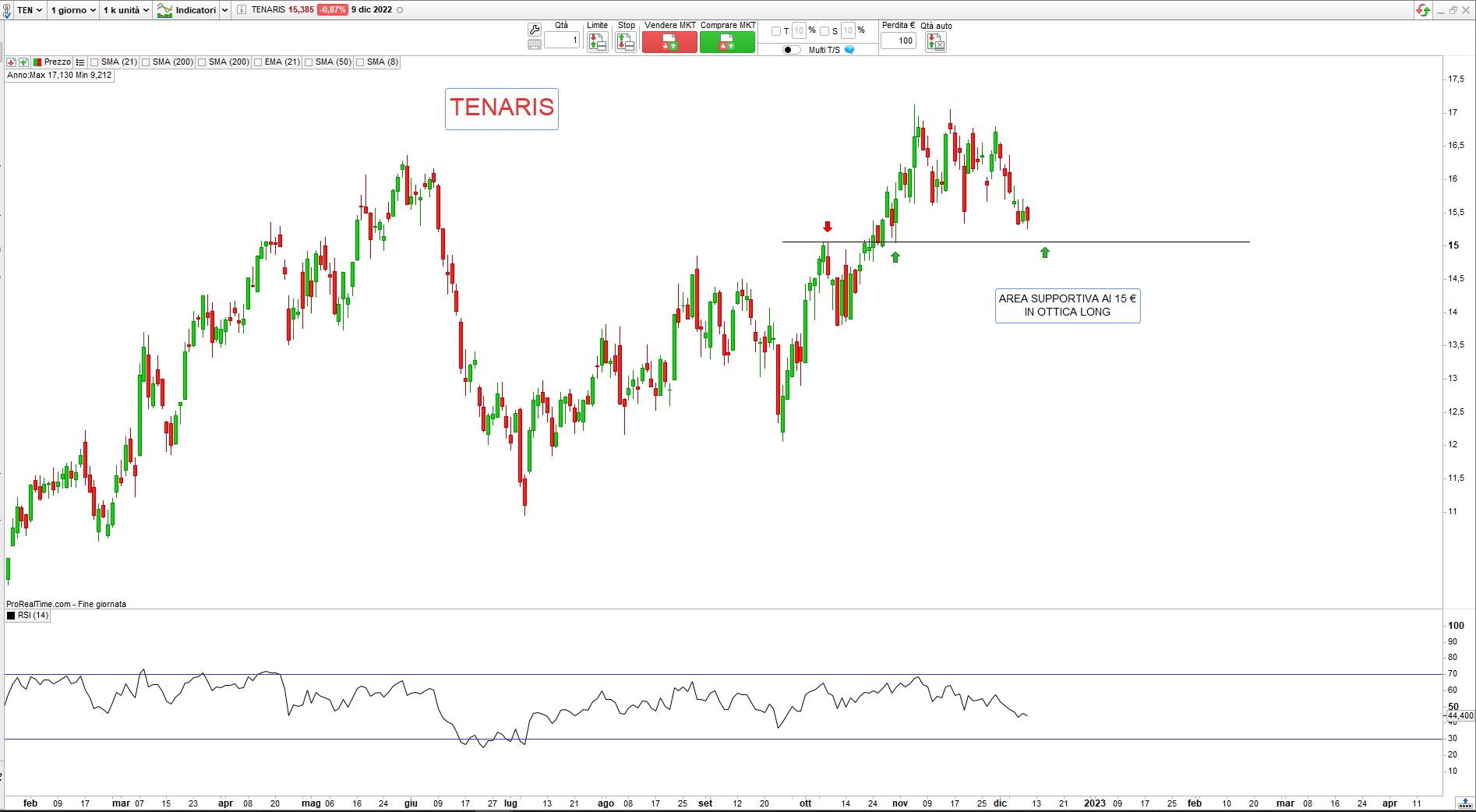Image resolution: width=1476 pixels, height=812 pixels.
Task: Click the wrench settings icon in order toolbar
Action: click(534, 29)
